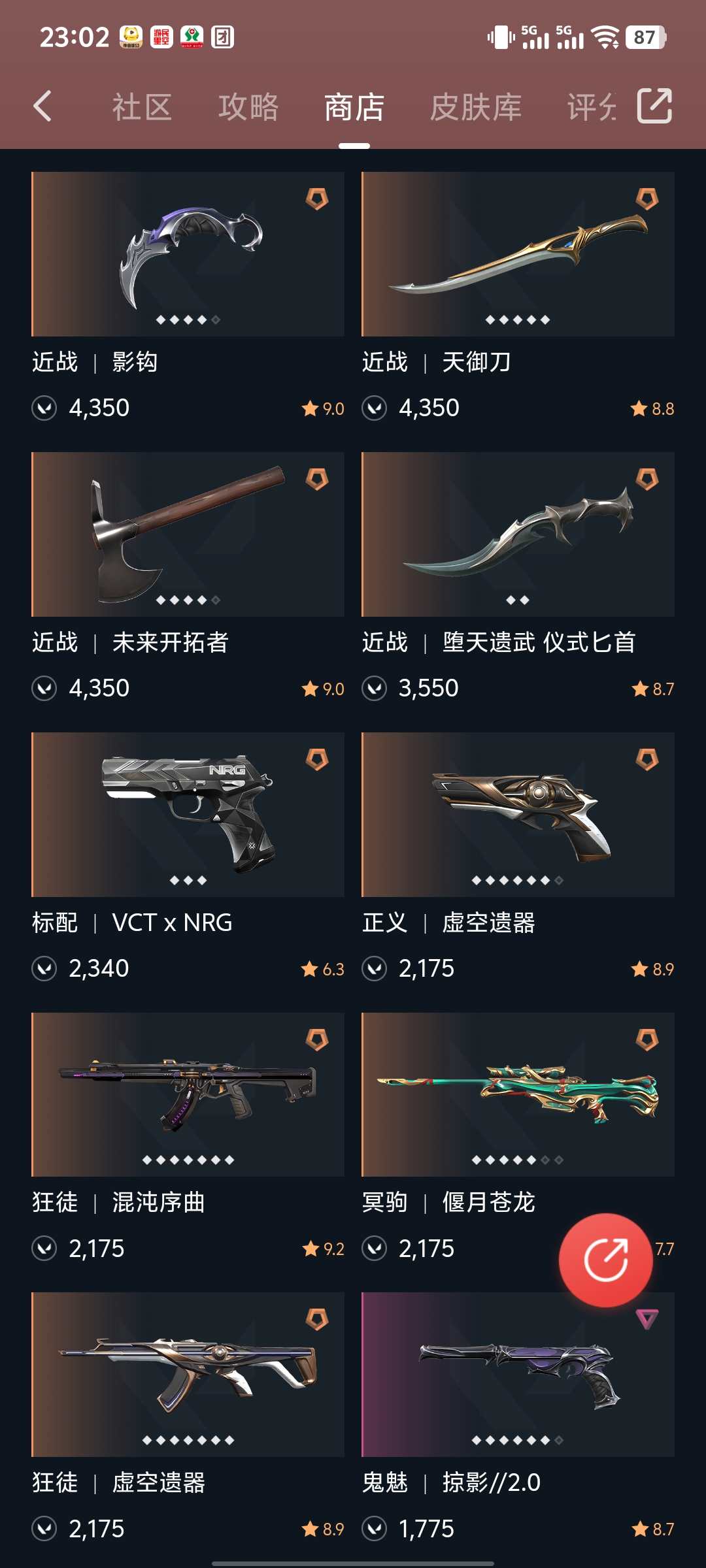Open the 偃月苍龙 冥驹 skin image
706x1568 pixels.
point(518,1094)
